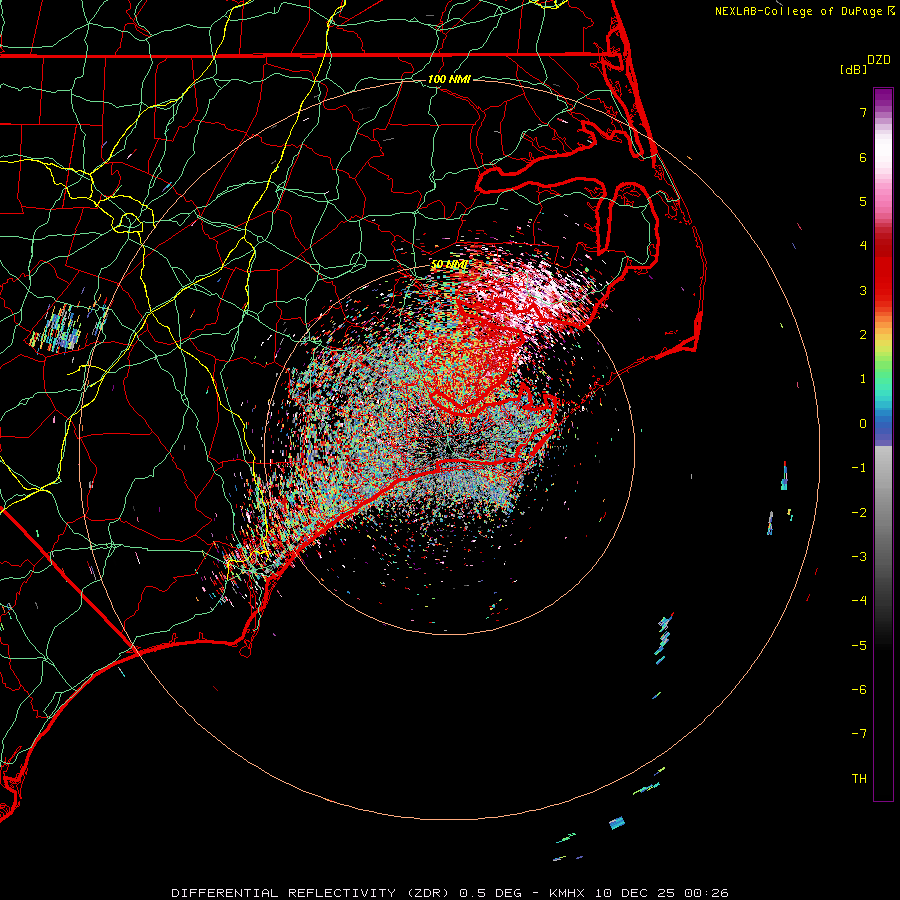Click the 50 NMI range ring label

pyautogui.click(x=449, y=265)
